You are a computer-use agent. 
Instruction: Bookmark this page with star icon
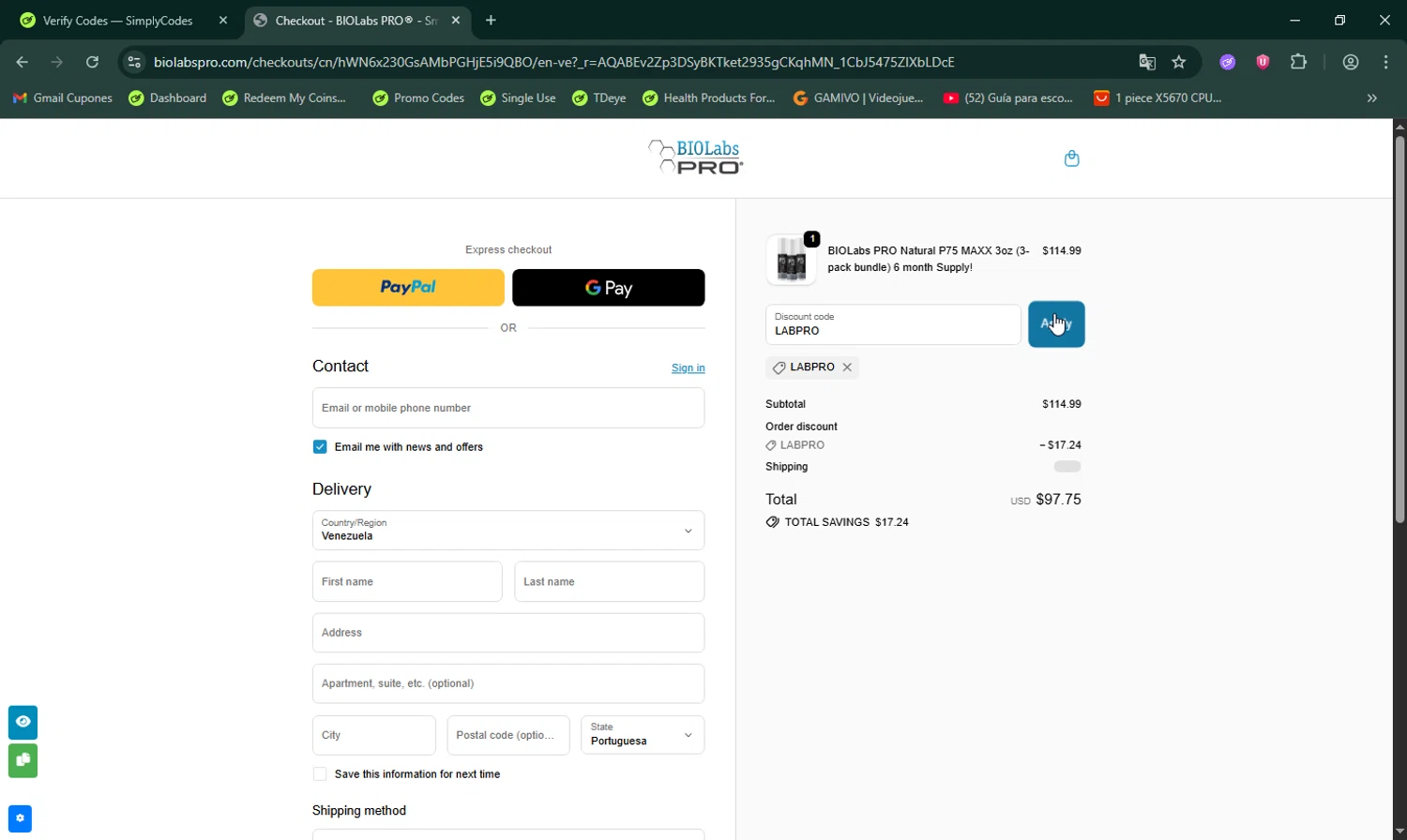click(1179, 62)
